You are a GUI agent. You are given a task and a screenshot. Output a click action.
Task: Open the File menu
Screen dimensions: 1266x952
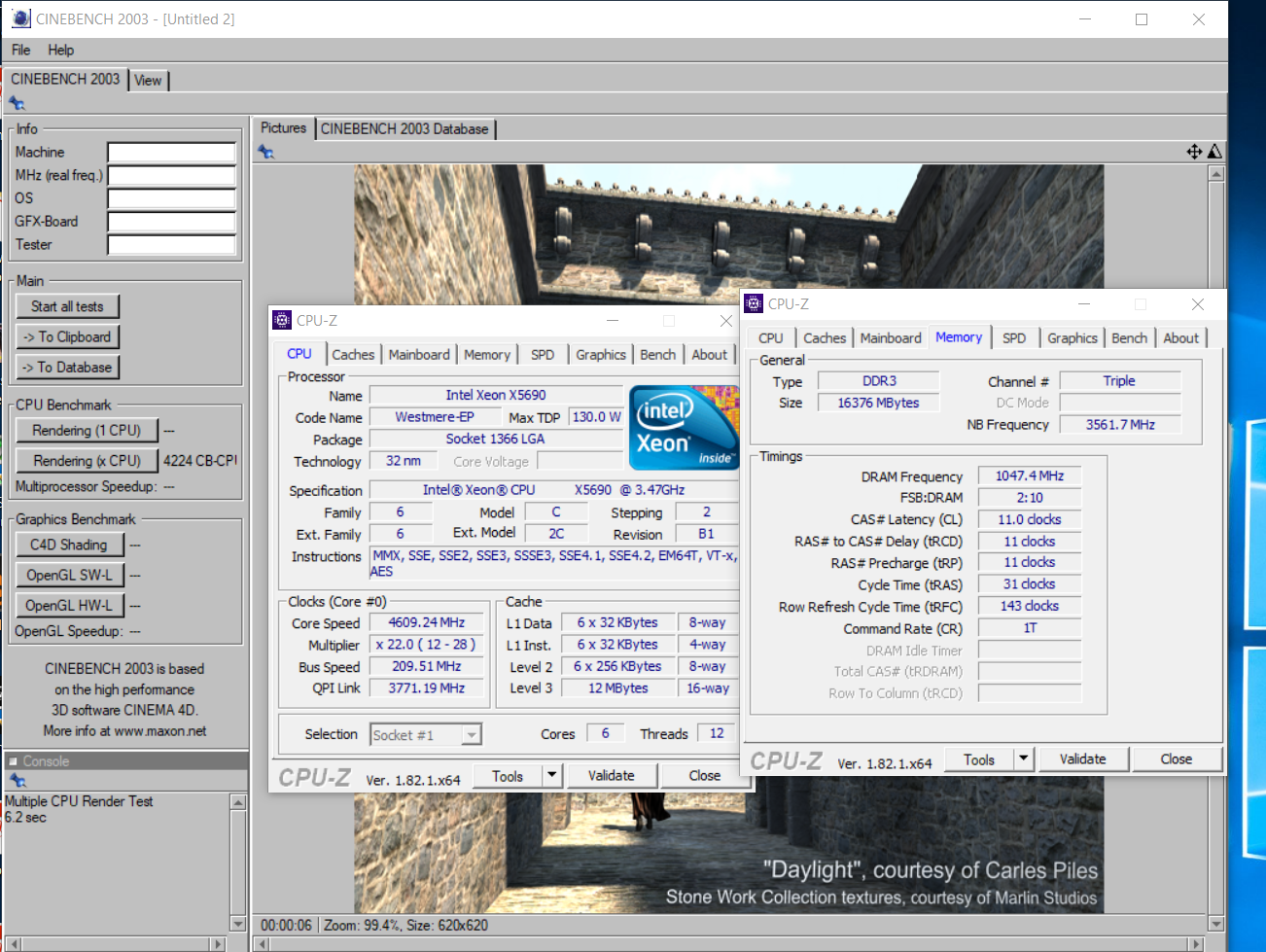tap(20, 50)
